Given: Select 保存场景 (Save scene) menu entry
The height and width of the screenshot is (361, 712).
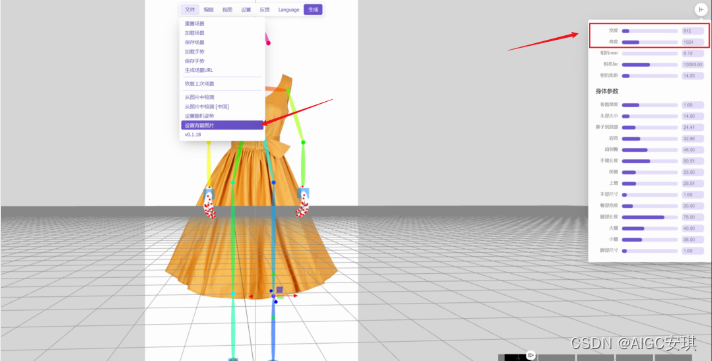Looking at the screenshot, I should click(222, 42).
